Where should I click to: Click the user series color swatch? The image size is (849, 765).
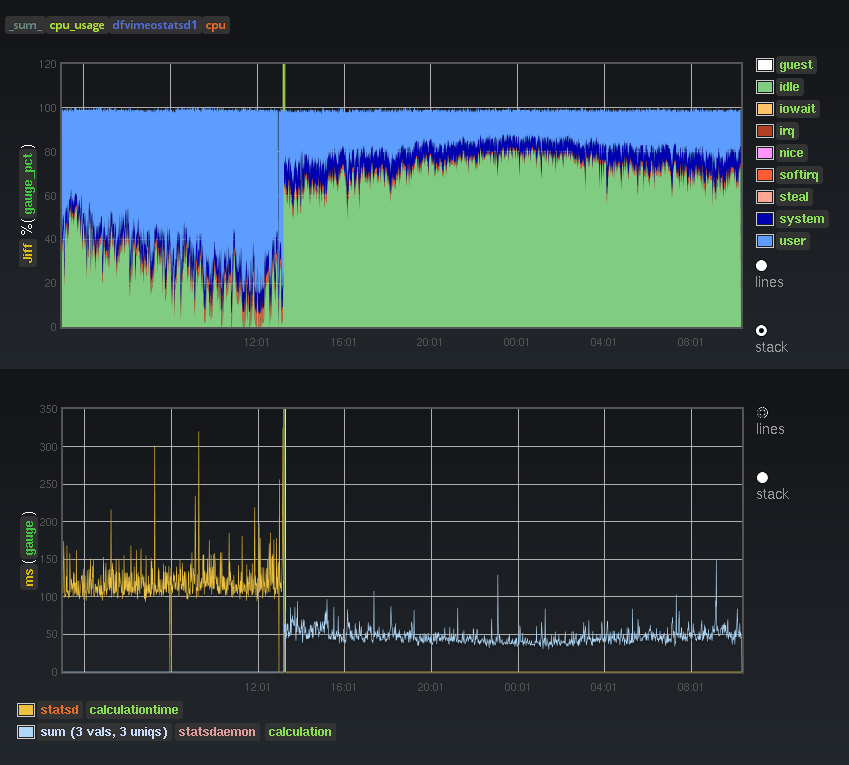(762, 240)
